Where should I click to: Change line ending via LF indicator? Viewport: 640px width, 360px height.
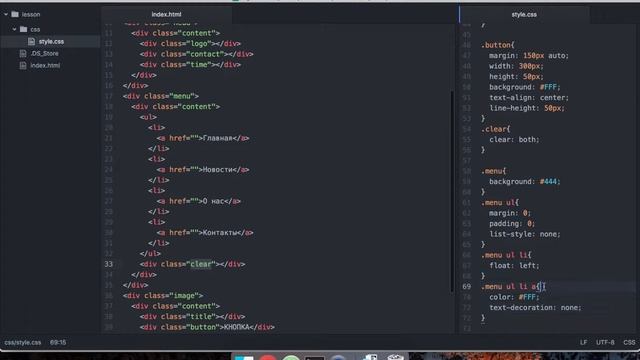(584, 342)
